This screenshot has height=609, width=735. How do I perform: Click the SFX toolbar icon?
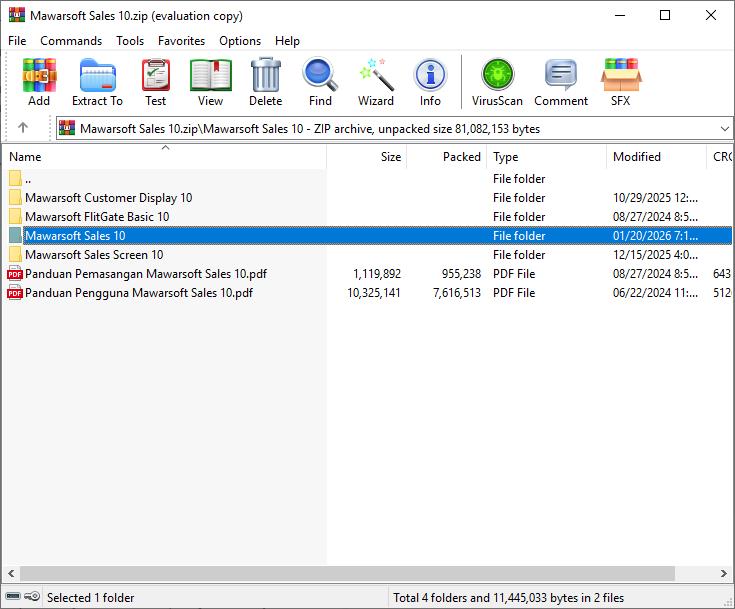(620, 81)
